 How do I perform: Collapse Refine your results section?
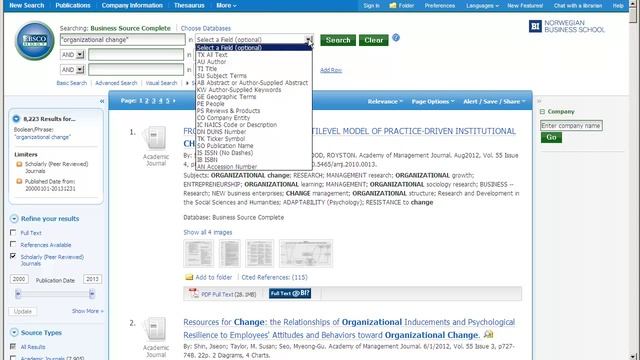(14, 219)
